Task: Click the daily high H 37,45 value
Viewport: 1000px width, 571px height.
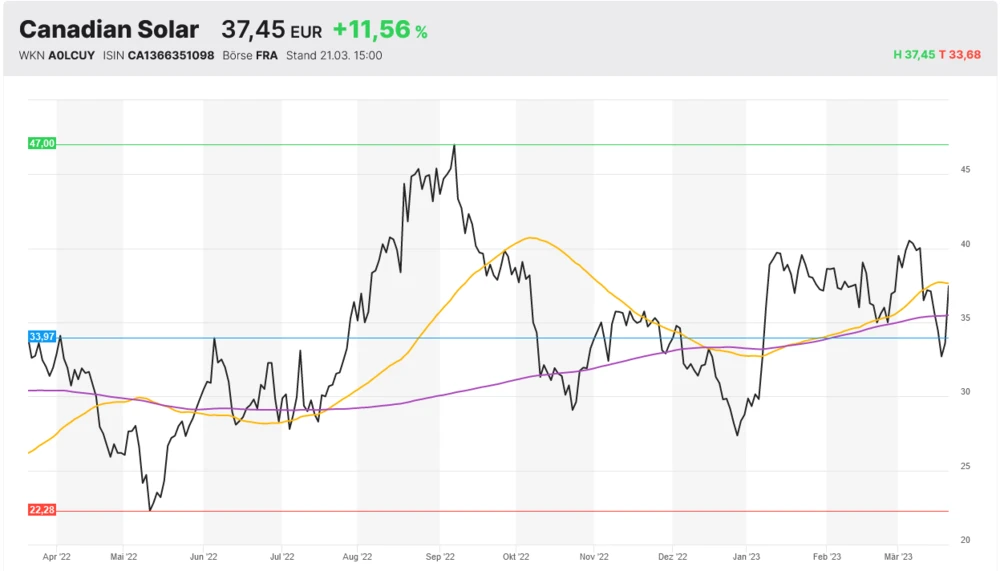Action: [x=914, y=55]
